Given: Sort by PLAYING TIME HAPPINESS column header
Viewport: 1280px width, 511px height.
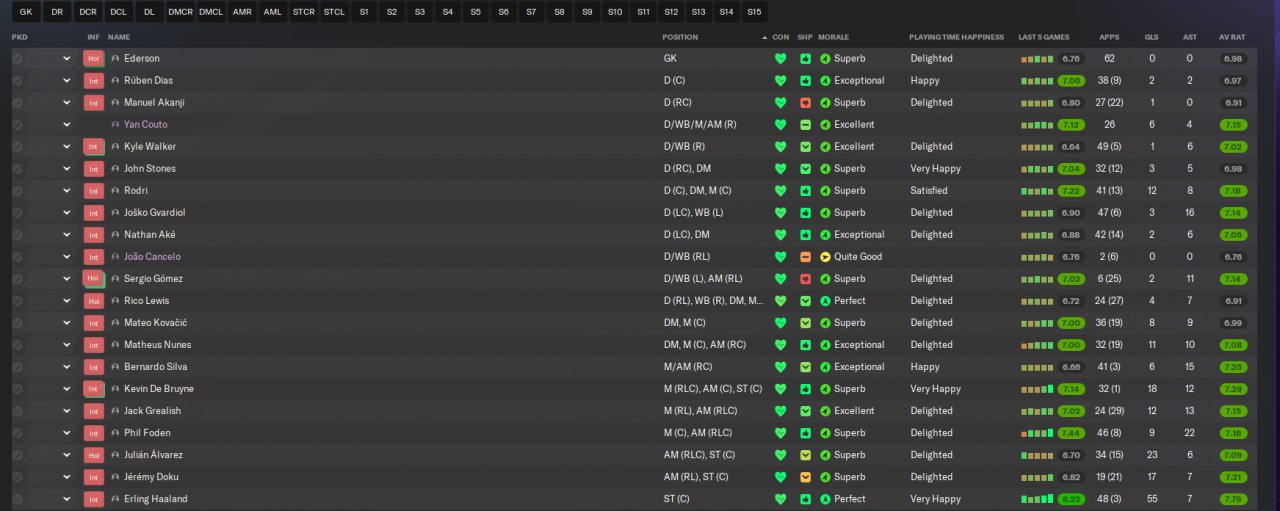Looking at the screenshot, I should click(956, 37).
